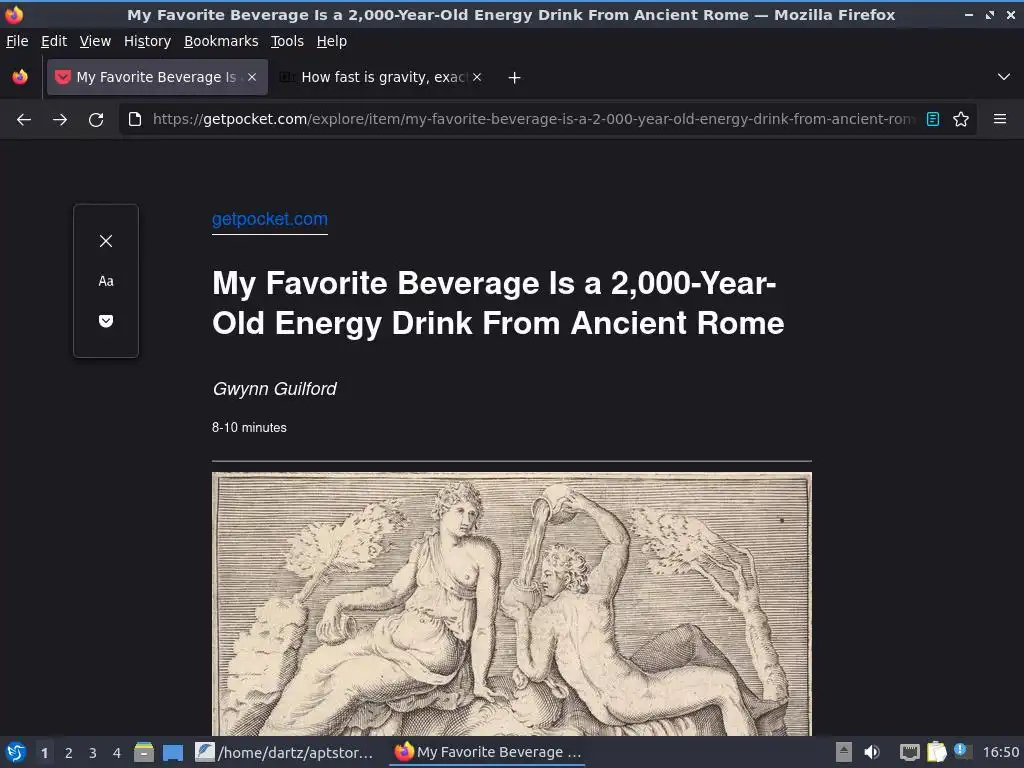
Task: Open a new tab
Action: coord(515,78)
